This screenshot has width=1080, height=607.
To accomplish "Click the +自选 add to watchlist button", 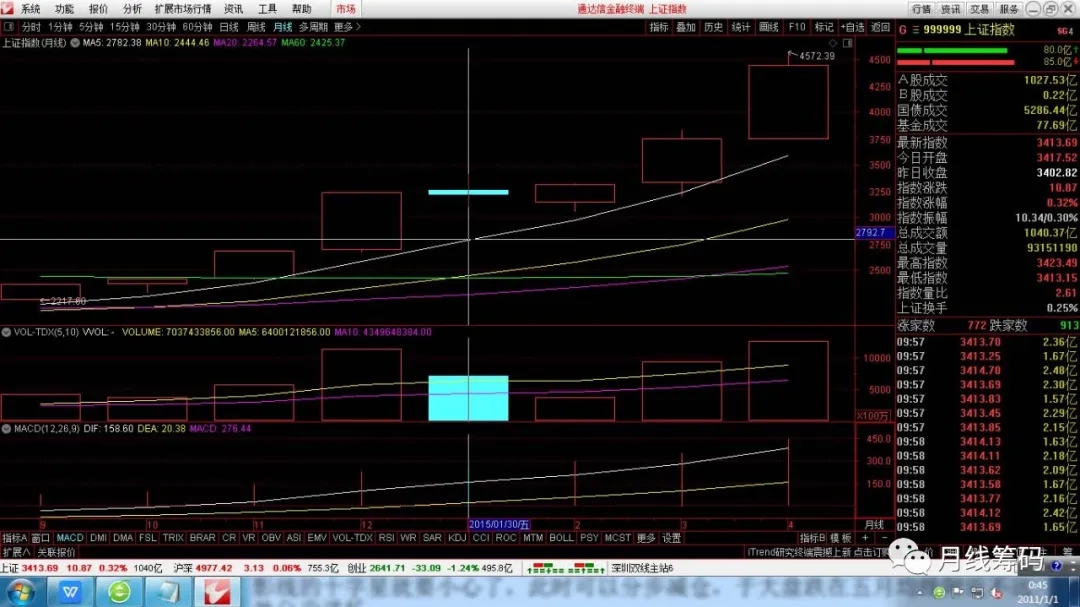I will click(853, 27).
